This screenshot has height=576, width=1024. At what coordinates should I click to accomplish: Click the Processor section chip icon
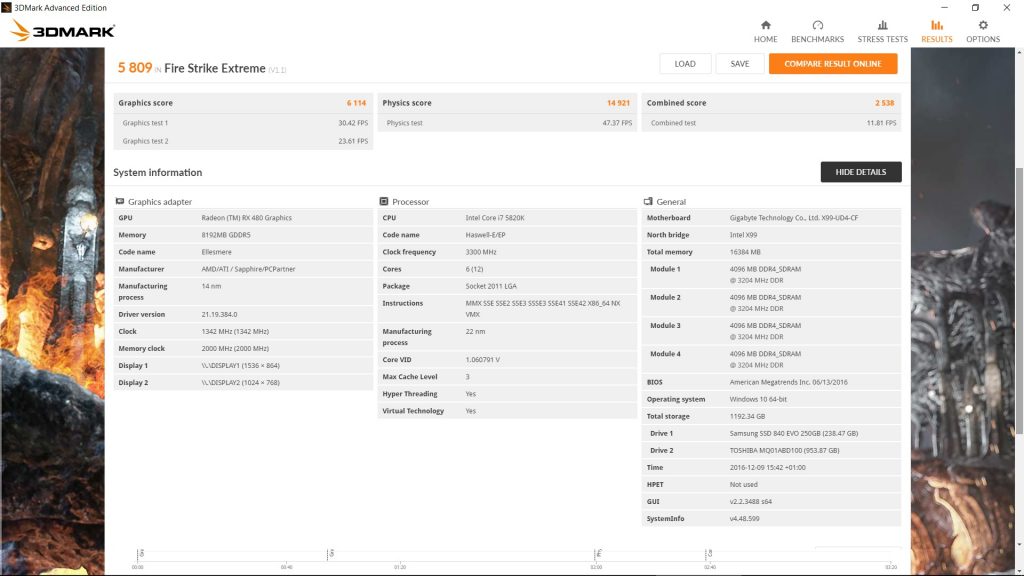tap(384, 201)
